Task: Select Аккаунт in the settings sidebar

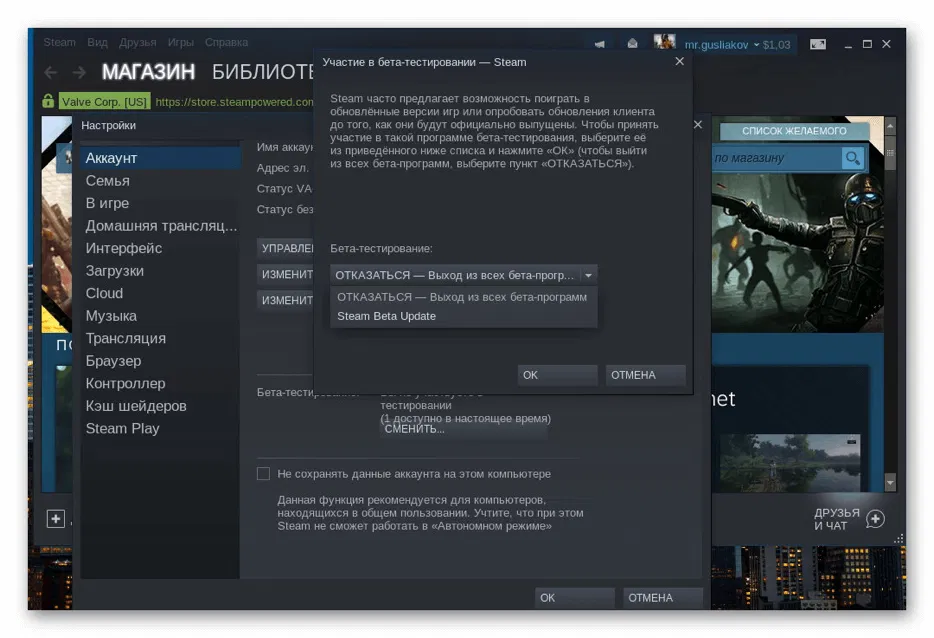Action: click(110, 158)
